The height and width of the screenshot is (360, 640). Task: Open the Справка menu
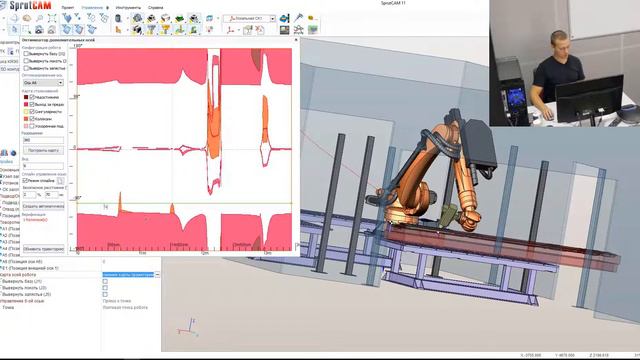point(156,7)
